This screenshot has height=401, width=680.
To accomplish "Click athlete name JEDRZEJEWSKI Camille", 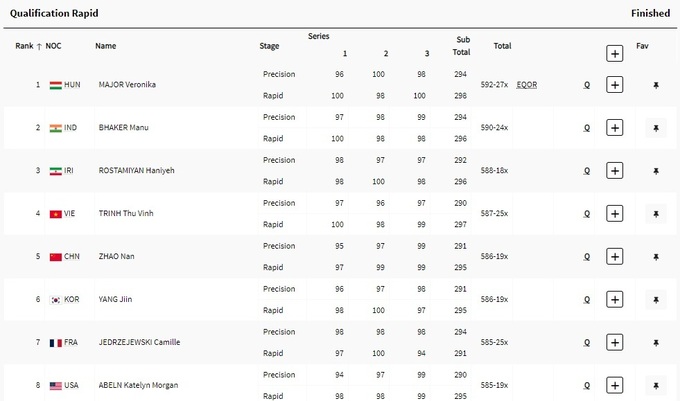I will pyautogui.click(x=138, y=343).
